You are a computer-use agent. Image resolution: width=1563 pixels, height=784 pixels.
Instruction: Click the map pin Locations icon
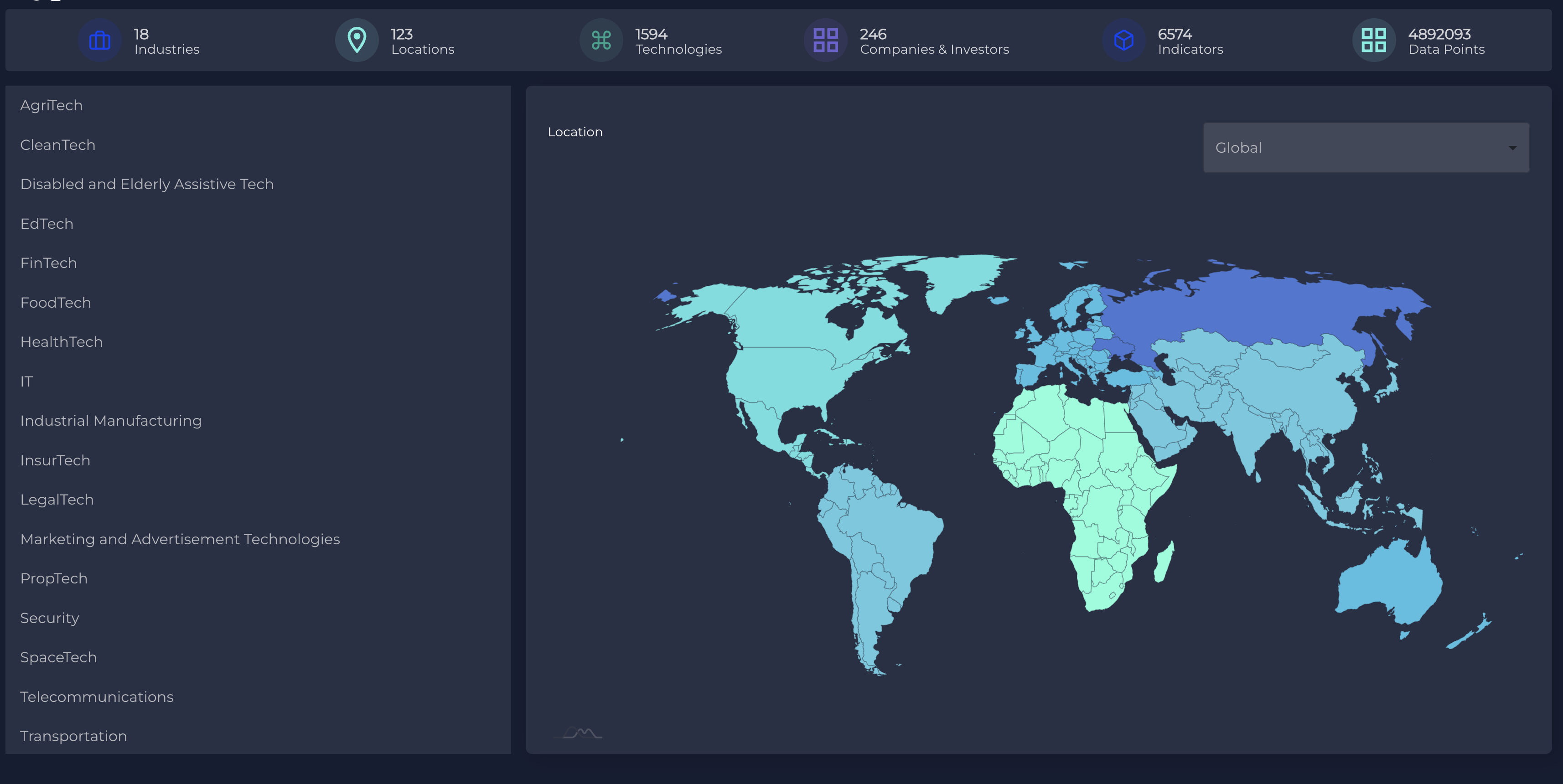357,41
